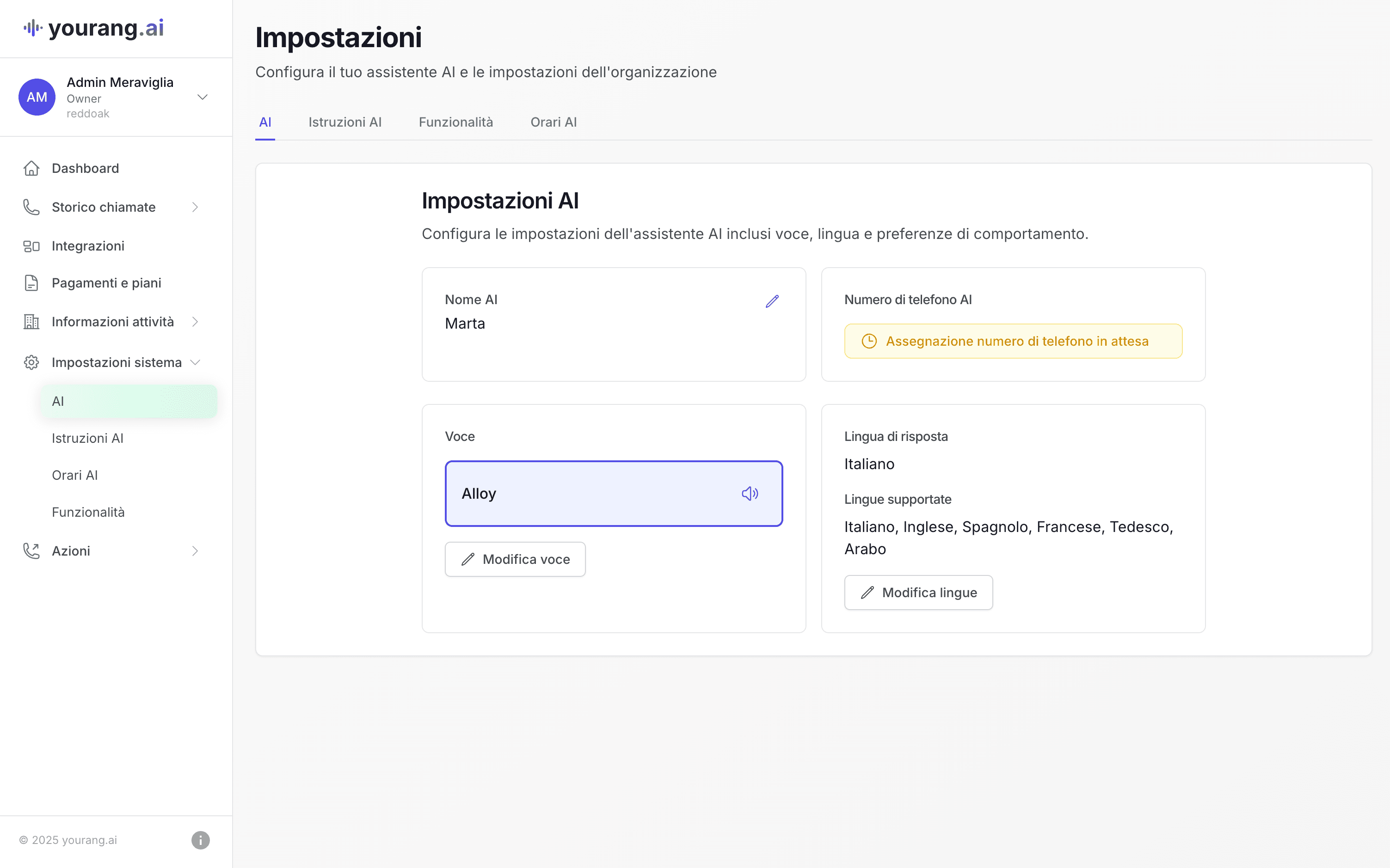Image resolution: width=1390 pixels, height=868 pixels.
Task: Click the AM user avatar
Action: [37, 97]
